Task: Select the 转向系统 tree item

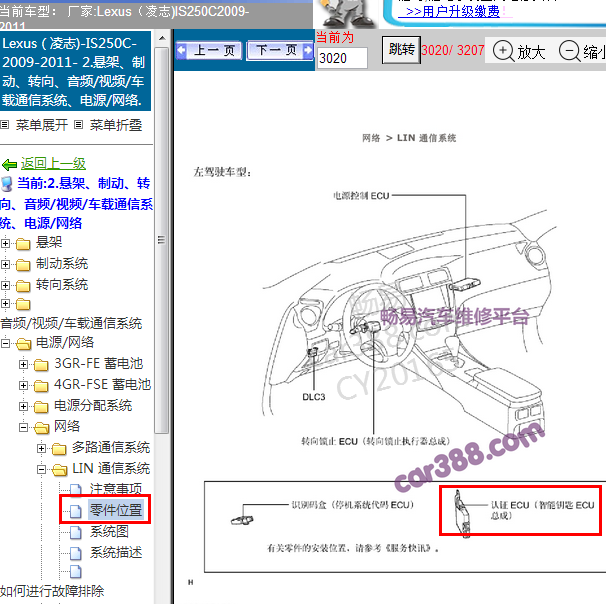Action: (62, 284)
